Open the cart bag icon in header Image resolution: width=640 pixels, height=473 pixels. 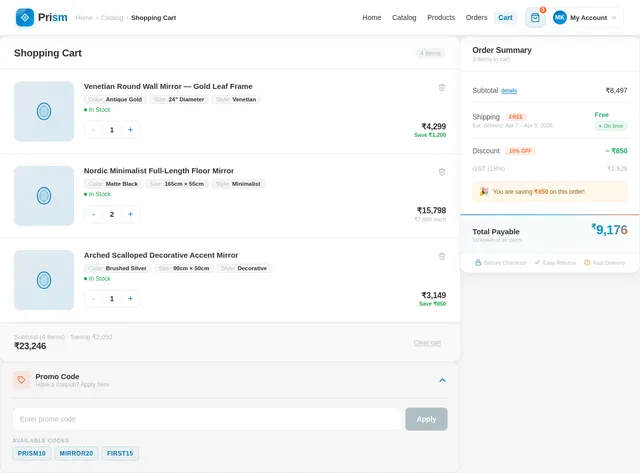coord(535,17)
